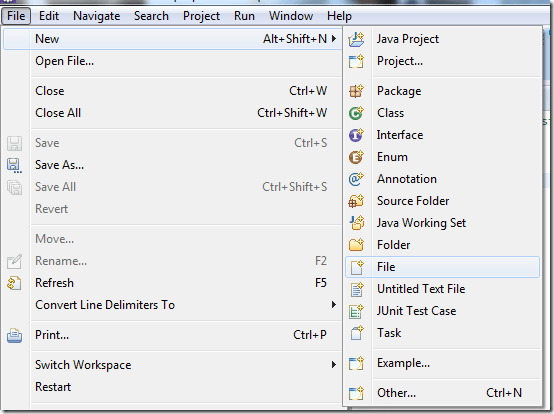This screenshot has width=554, height=414.
Task: Click the Untitled Text File icon
Action: pyautogui.click(x=357, y=289)
